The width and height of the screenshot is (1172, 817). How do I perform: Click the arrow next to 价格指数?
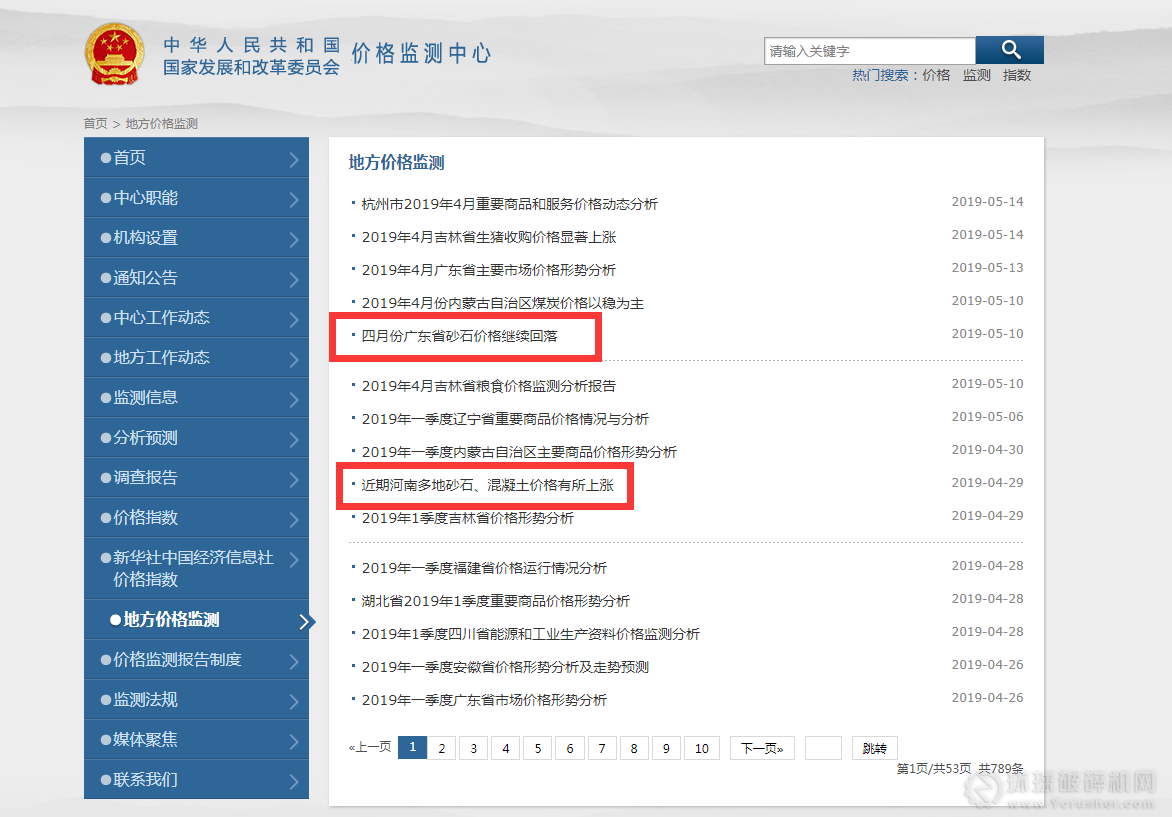(293, 519)
